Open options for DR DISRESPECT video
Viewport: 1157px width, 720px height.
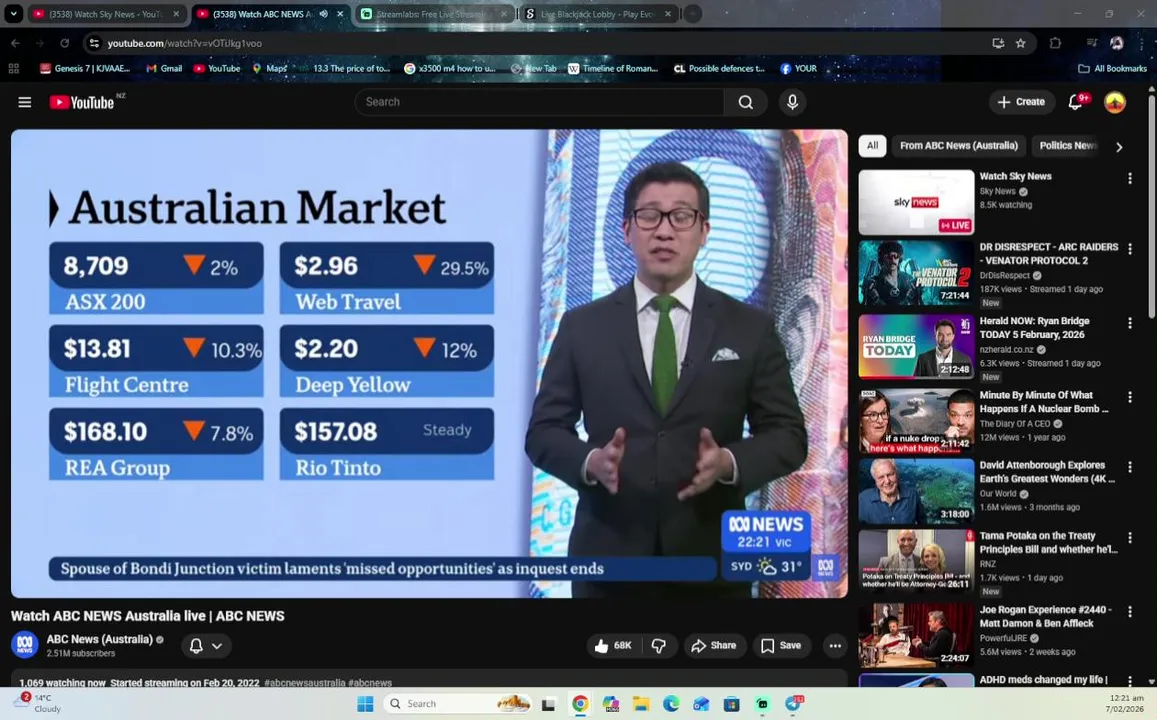coord(1129,249)
